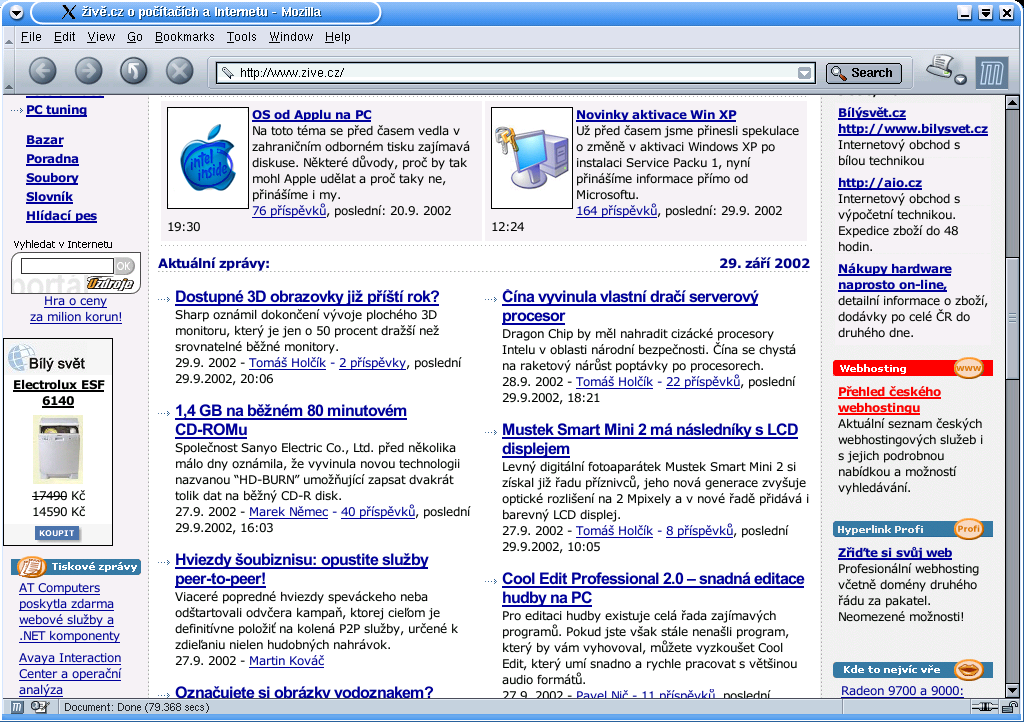Click the Windows XP computer article thumbnail
1024x722 pixels.
tap(532, 158)
